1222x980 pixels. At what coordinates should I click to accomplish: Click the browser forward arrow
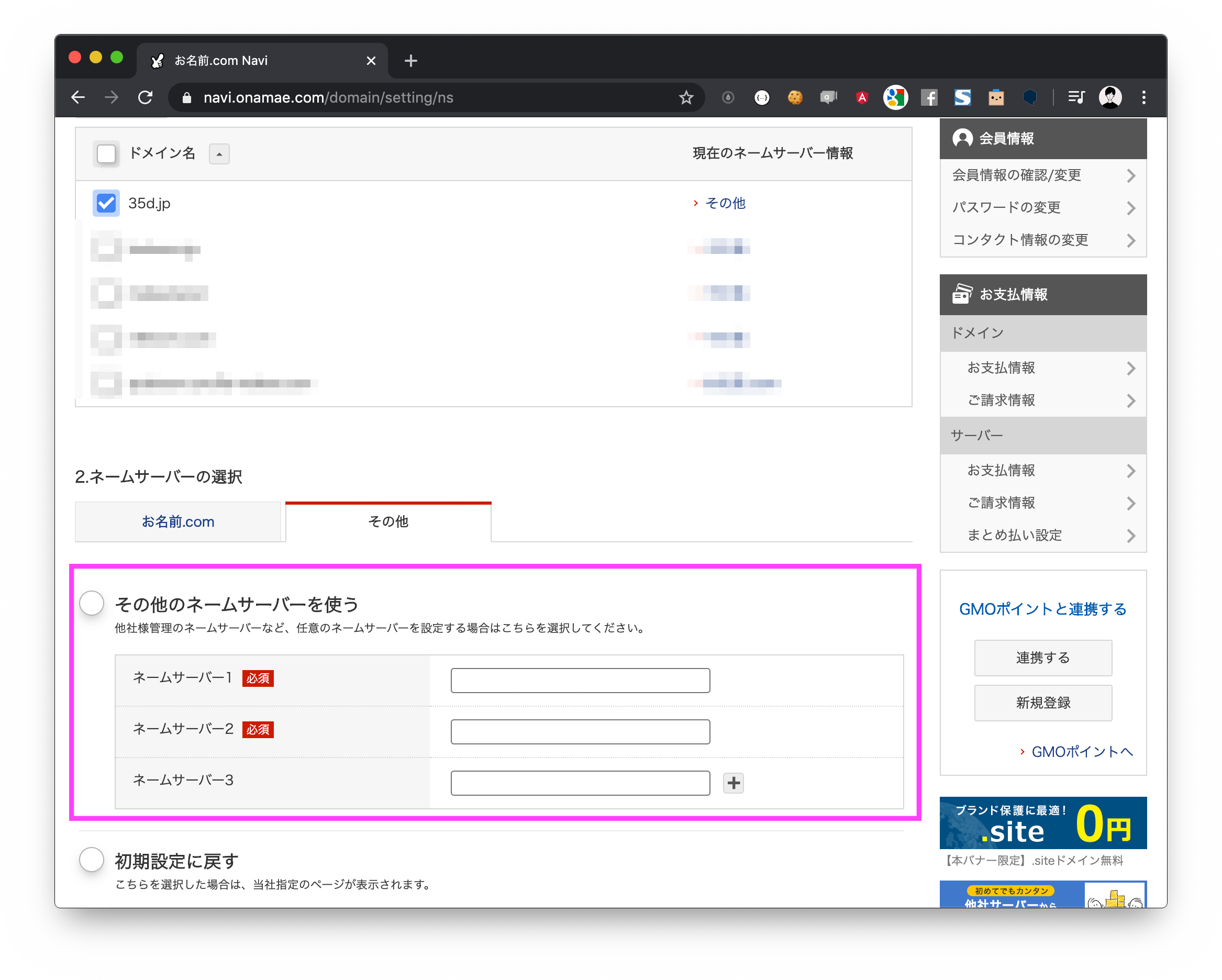(112, 97)
